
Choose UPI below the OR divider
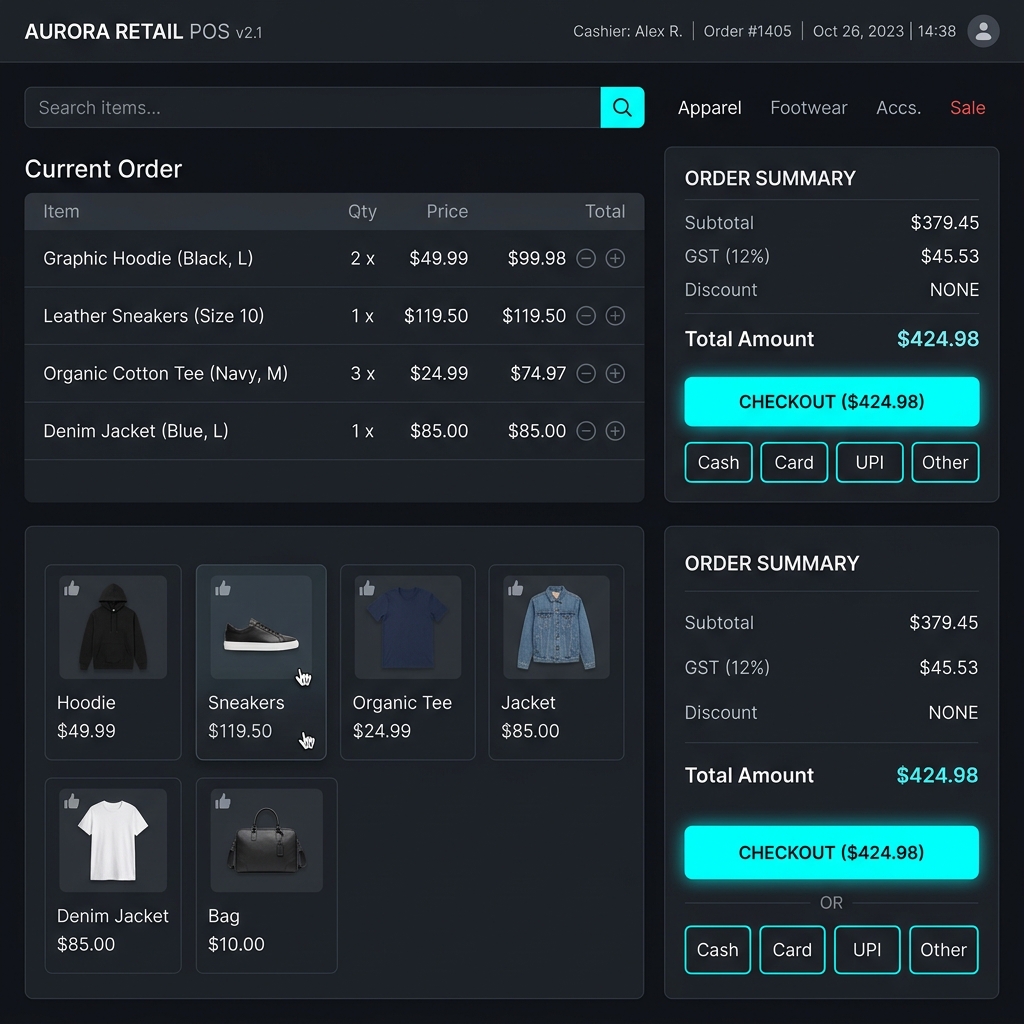pyautogui.click(x=867, y=950)
